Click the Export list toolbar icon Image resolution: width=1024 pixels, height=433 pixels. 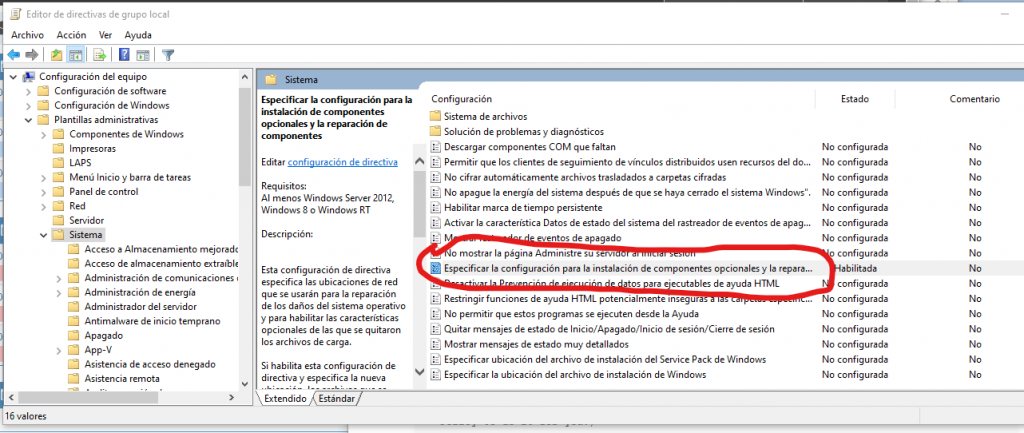100,54
